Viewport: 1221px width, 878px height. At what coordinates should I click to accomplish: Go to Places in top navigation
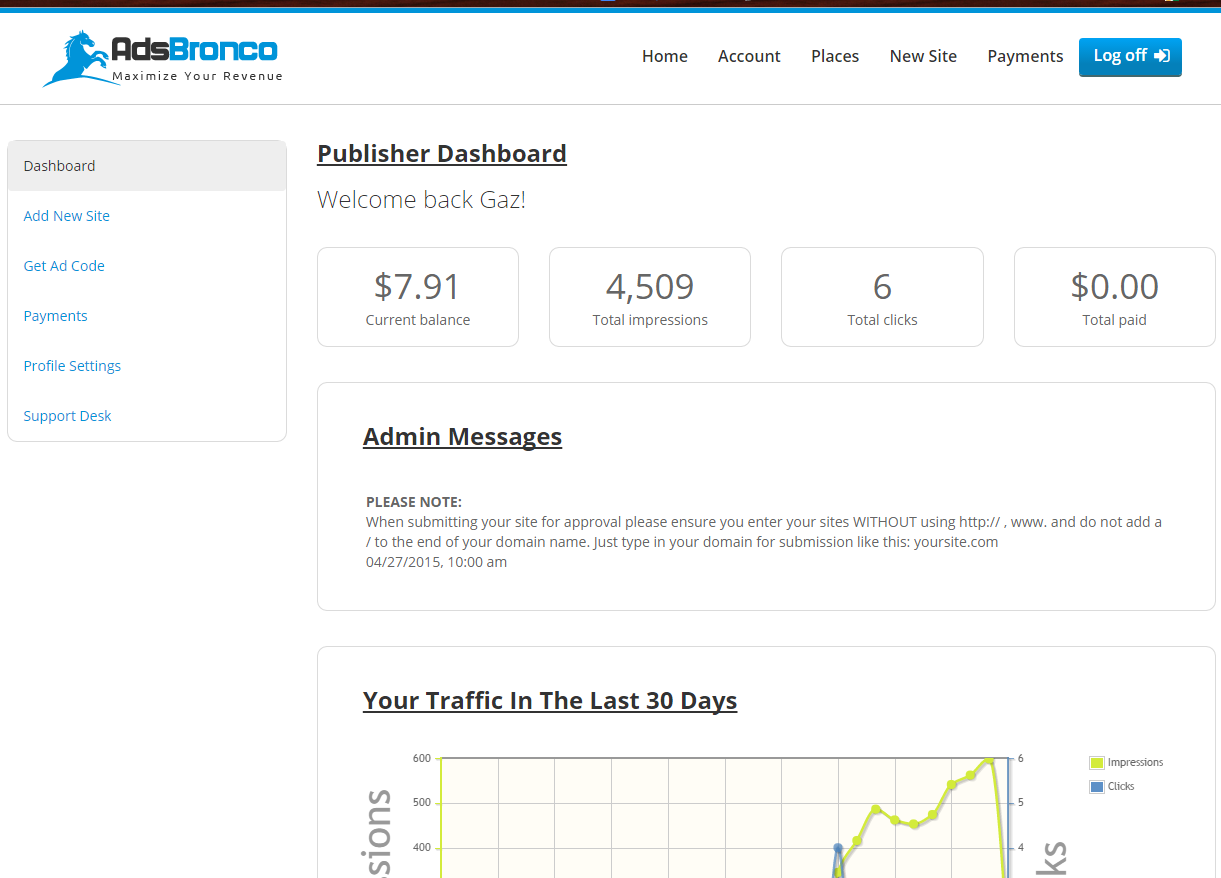tap(835, 56)
